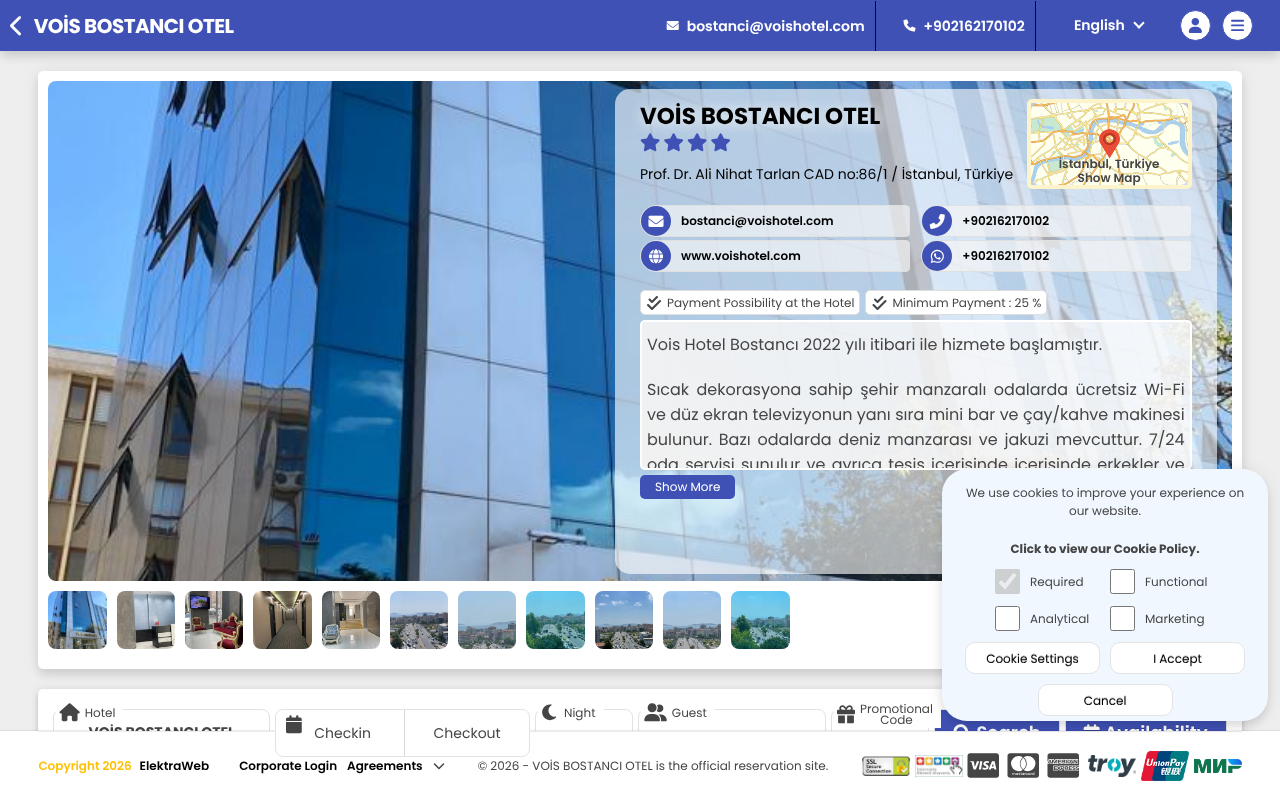Click the WhatsApp icon
Viewport: 1280px width, 800px height.
[937, 256]
